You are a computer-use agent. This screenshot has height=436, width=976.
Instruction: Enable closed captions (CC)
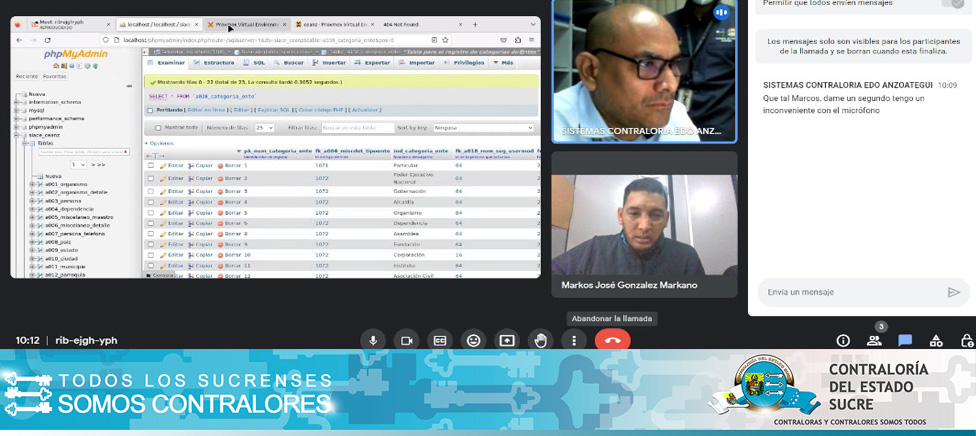(x=440, y=341)
